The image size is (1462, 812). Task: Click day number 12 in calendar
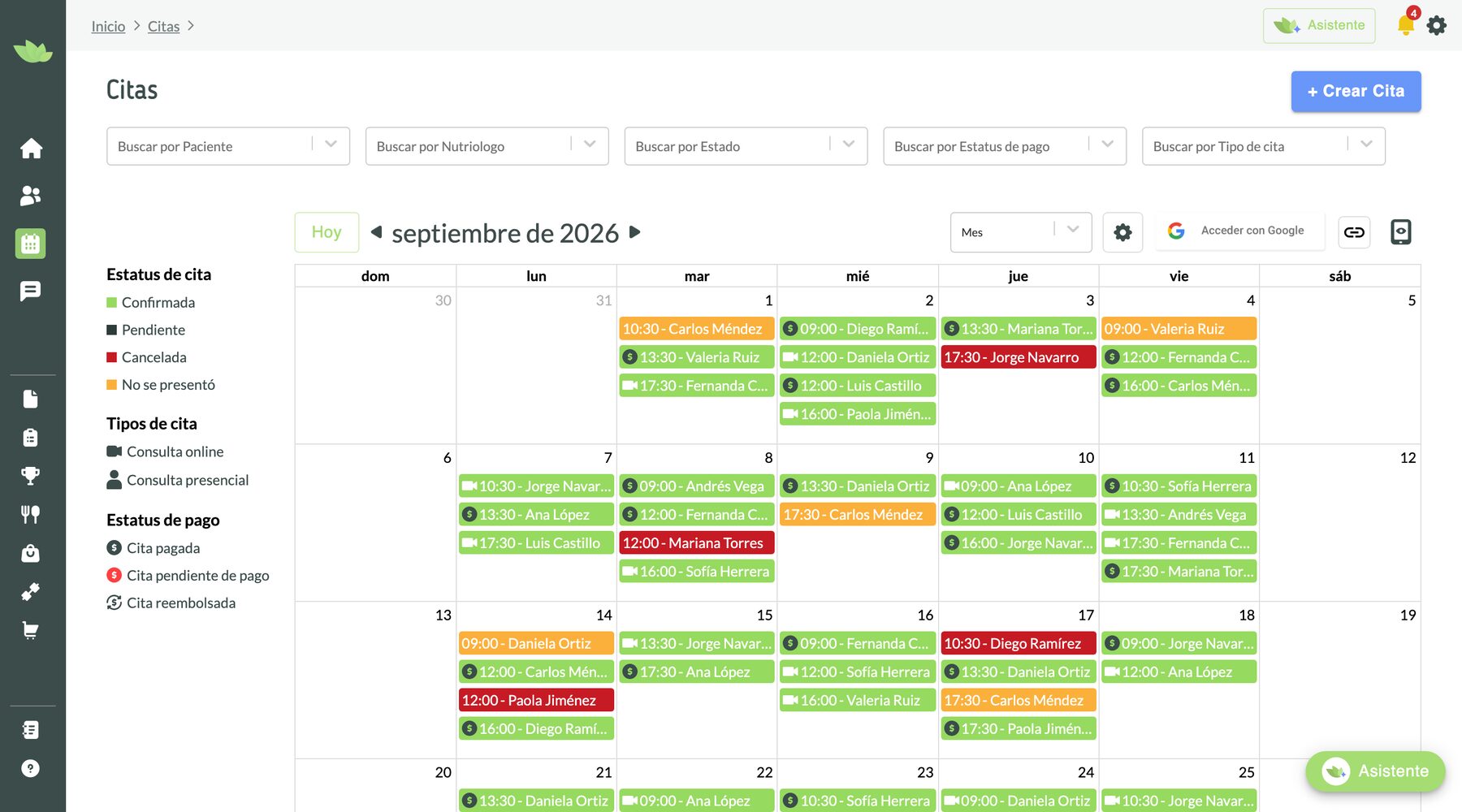click(1408, 458)
